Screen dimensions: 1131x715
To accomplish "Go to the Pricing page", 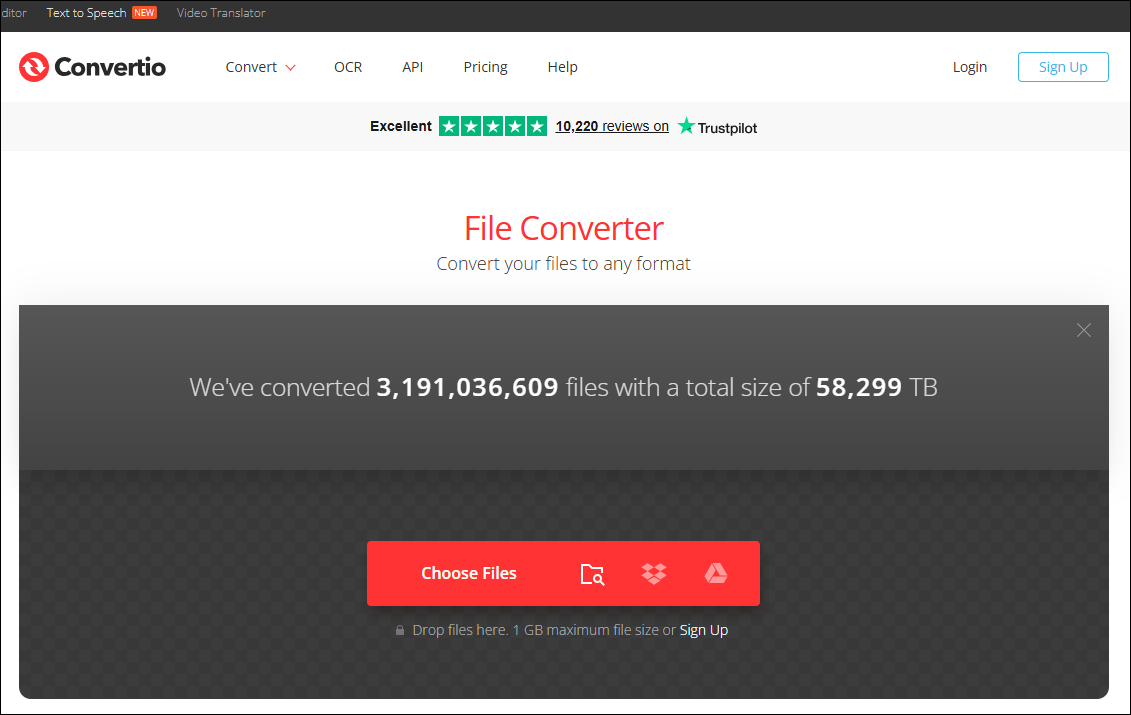I will click(x=485, y=67).
